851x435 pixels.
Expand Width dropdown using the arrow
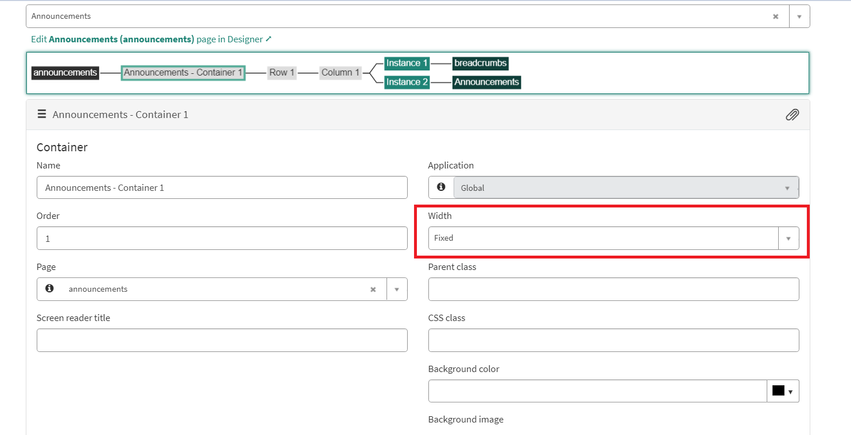[x=789, y=238]
